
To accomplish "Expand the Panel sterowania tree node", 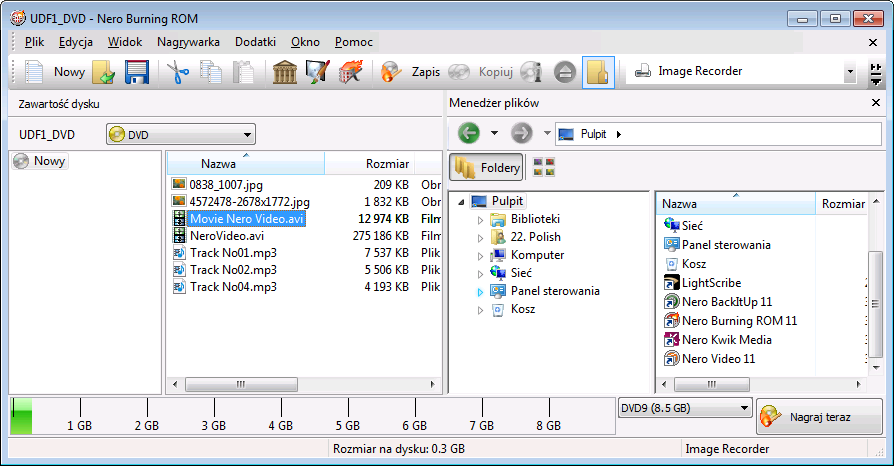I will click(x=480, y=292).
